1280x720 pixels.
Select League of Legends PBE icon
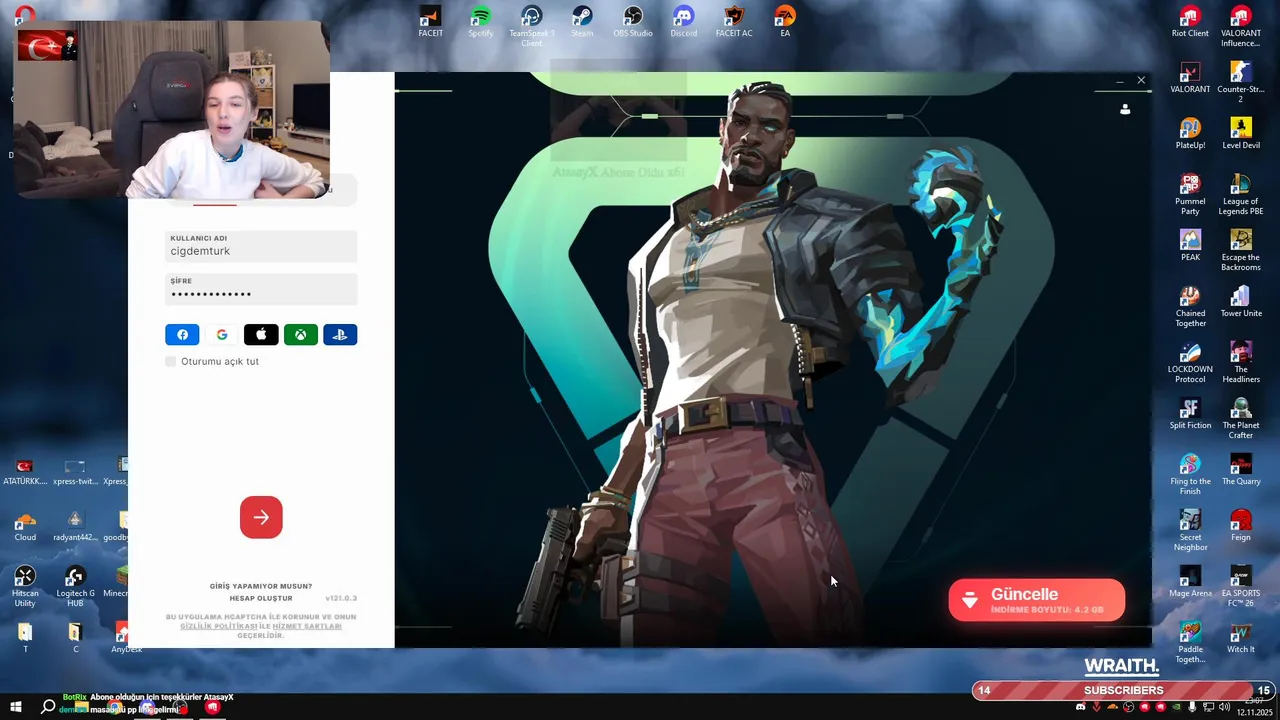(1241, 194)
